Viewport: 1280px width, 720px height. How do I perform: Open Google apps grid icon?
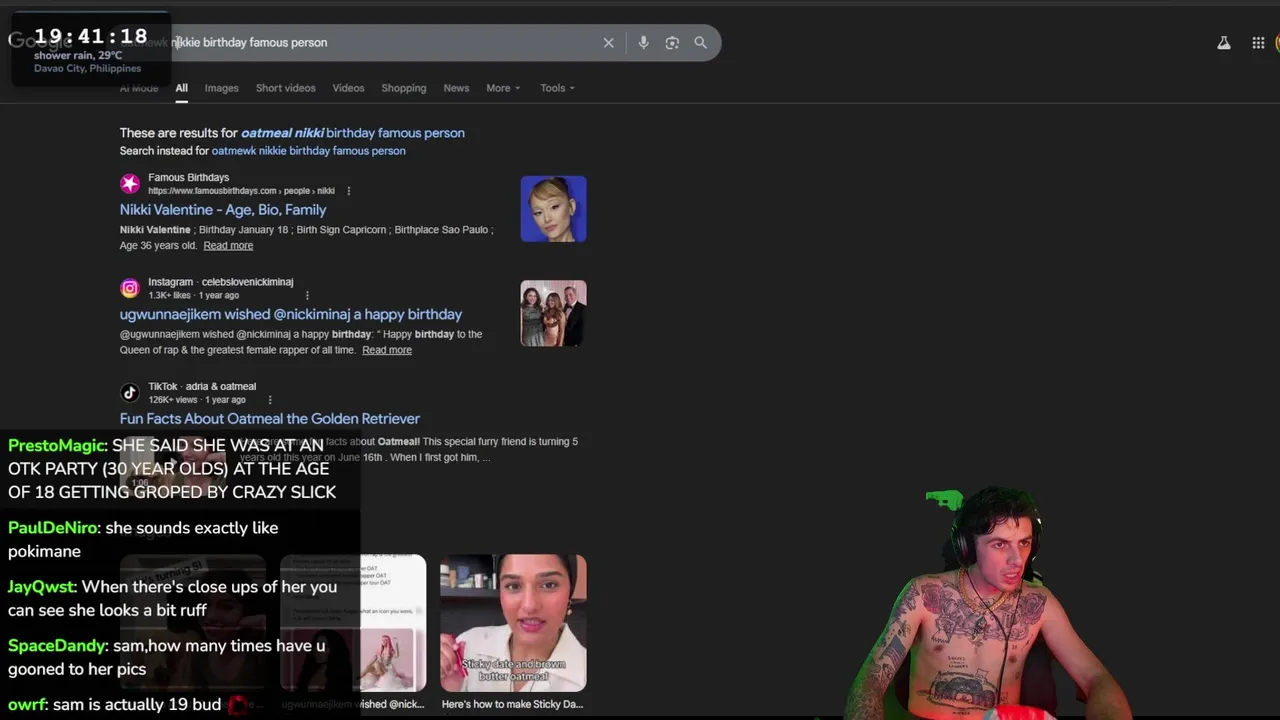tap(1258, 43)
